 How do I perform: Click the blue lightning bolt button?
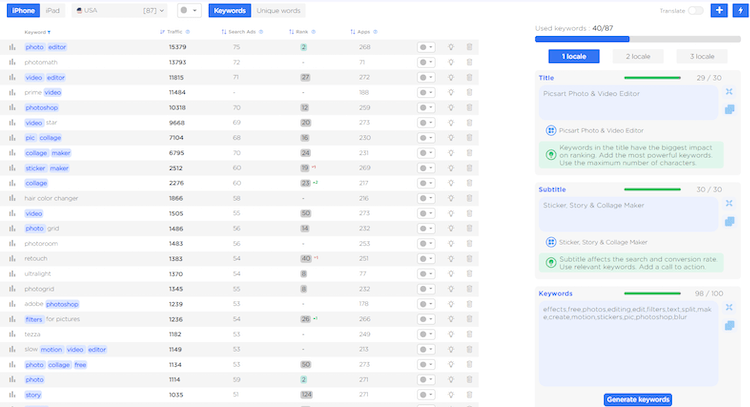740,11
